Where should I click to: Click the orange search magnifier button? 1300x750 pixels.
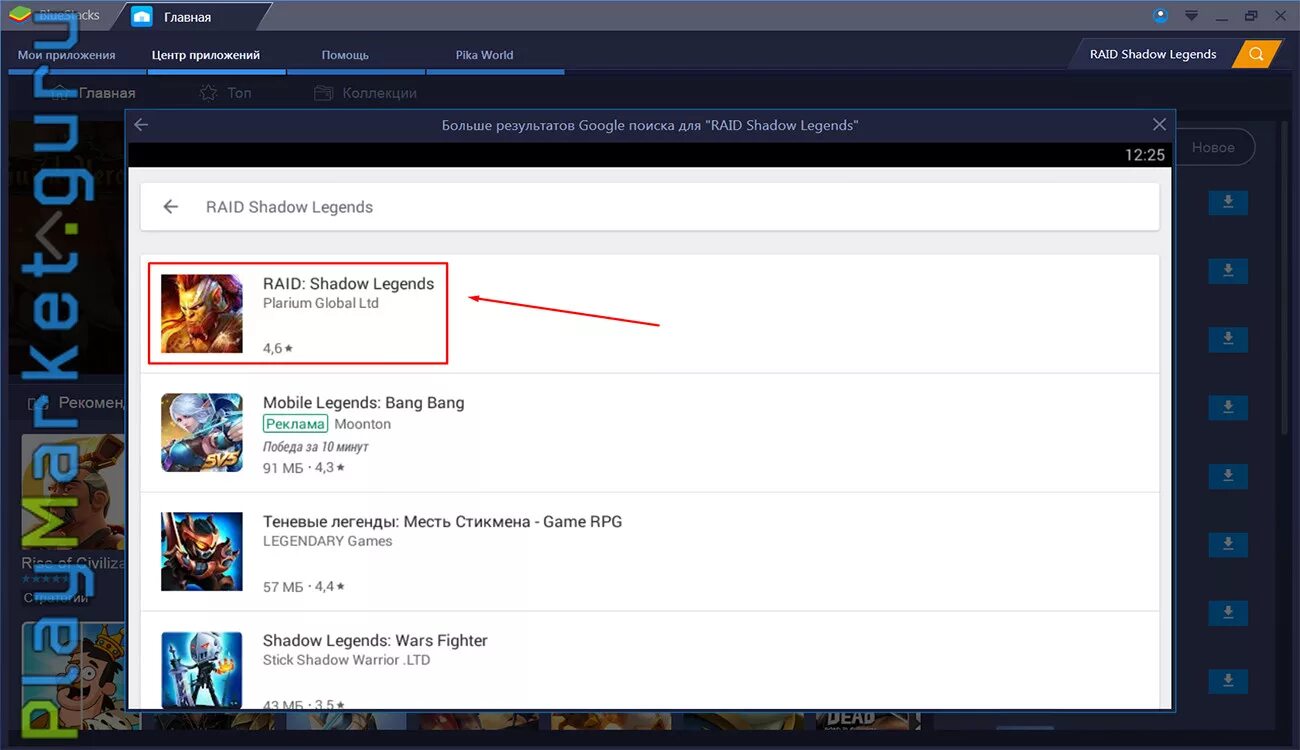[1256, 54]
